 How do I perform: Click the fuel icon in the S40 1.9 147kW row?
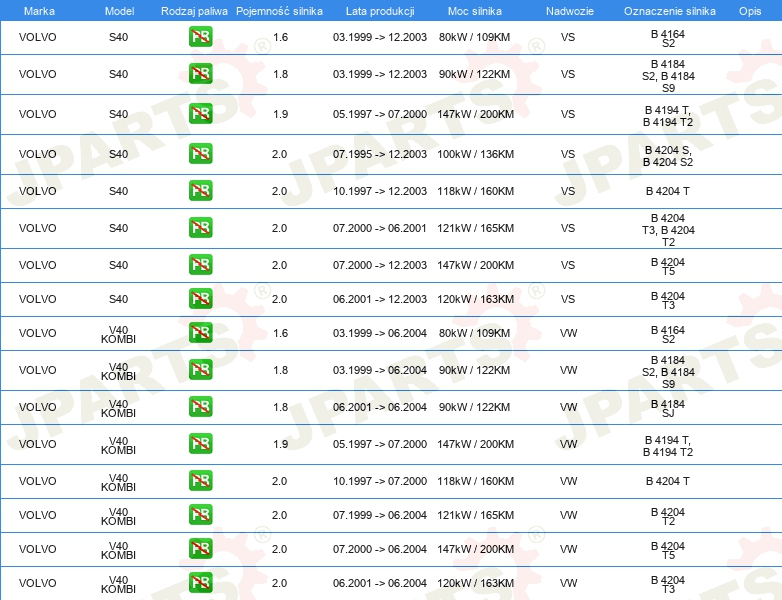200,114
